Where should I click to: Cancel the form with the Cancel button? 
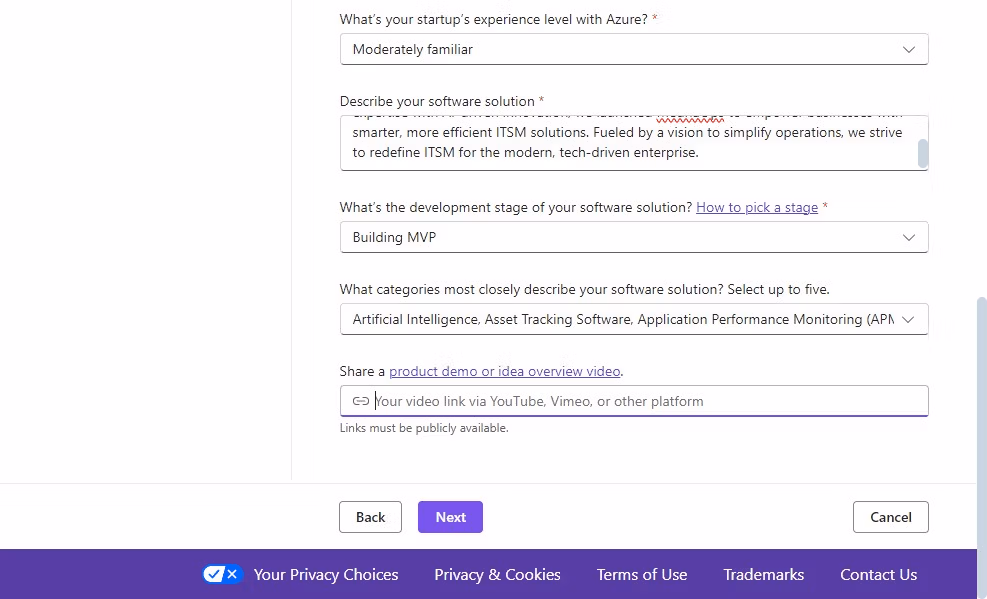pyautogui.click(x=890, y=517)
